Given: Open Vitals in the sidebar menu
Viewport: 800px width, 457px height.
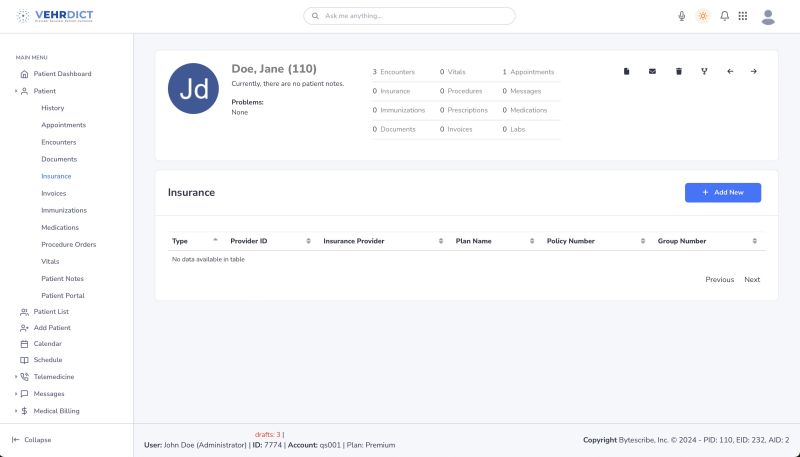Looking at the screenshot, I should pyautogui.click(x=50, y=261).
